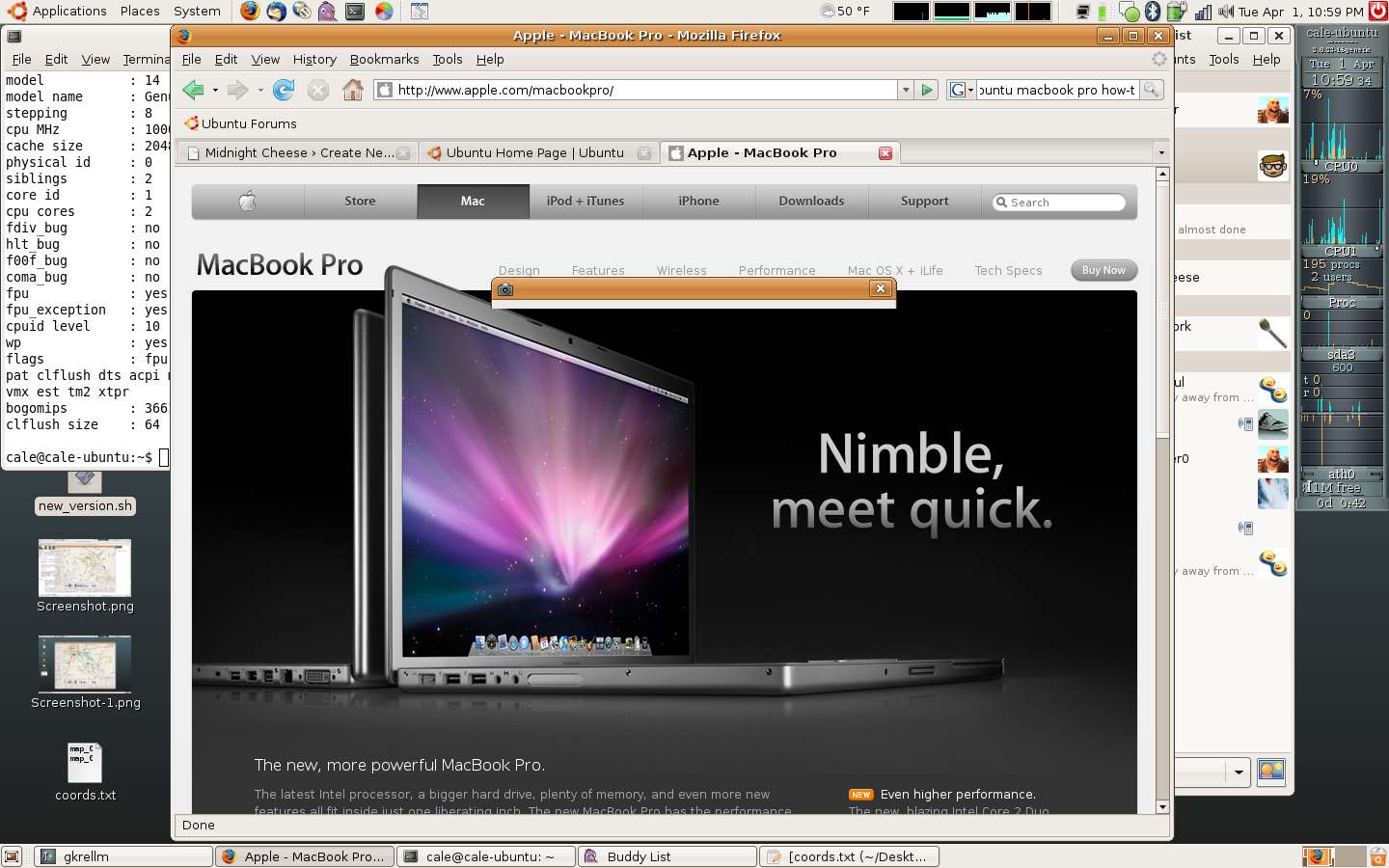This screenshot has width=1389, height=868.
Task: Open the Places menu
Action: pos(140,12)
